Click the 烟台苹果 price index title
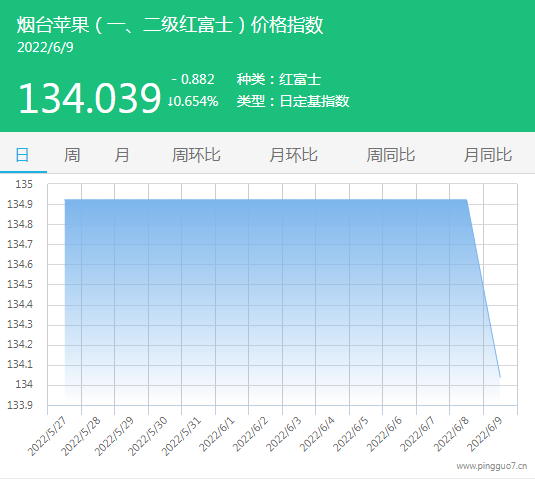The height and width of the screenshot is (479, 535). [x=170, y=25]
